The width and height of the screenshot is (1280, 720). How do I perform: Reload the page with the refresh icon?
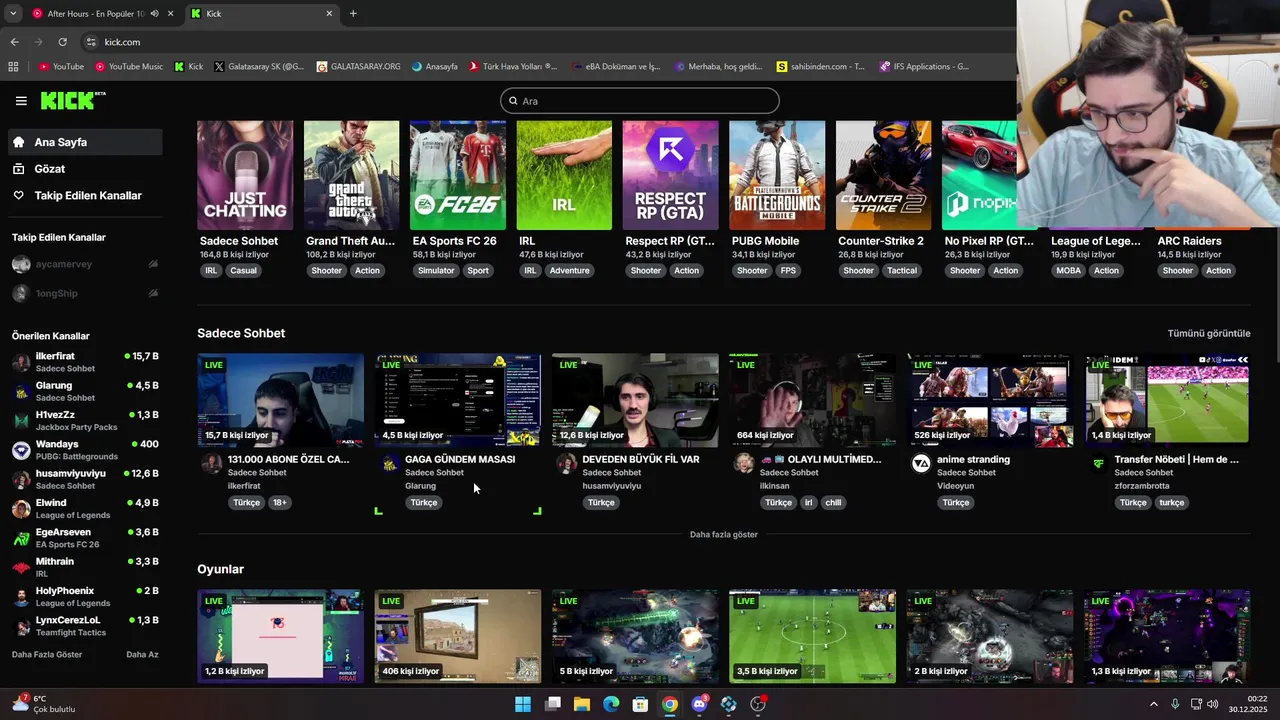click(62, 42)
